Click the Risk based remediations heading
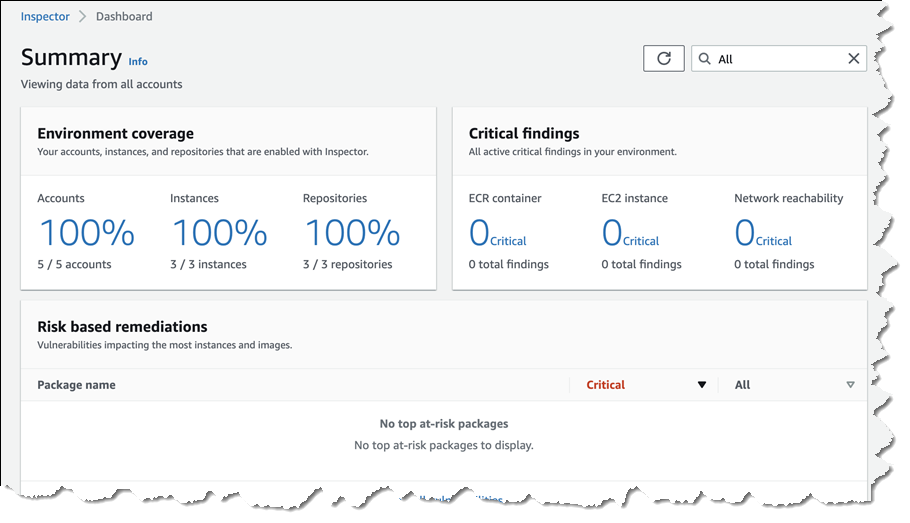The height and width of the screenshot is (523, 910). click(x=122, y=327)
